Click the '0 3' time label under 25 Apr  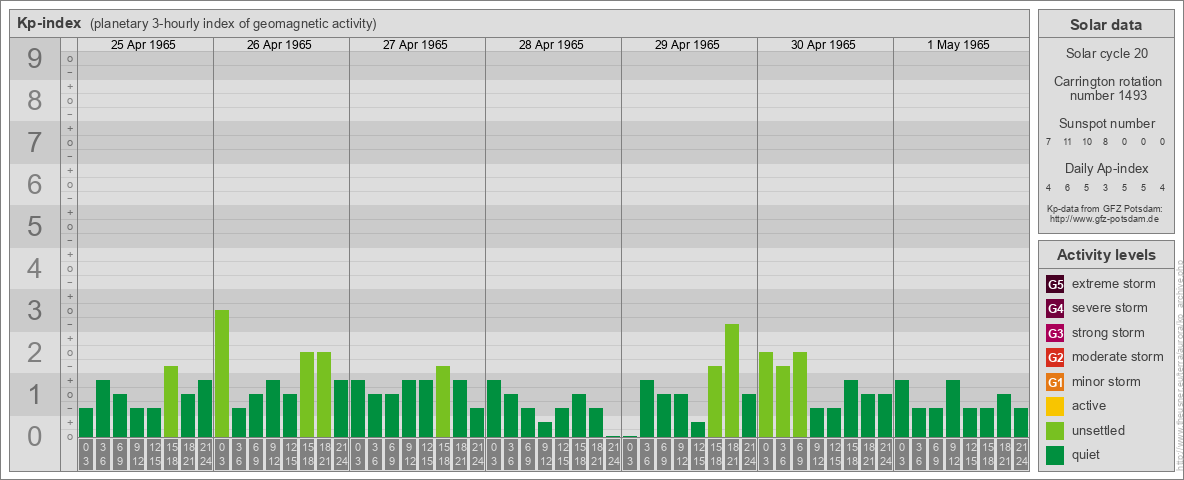[x=86, y=454]
